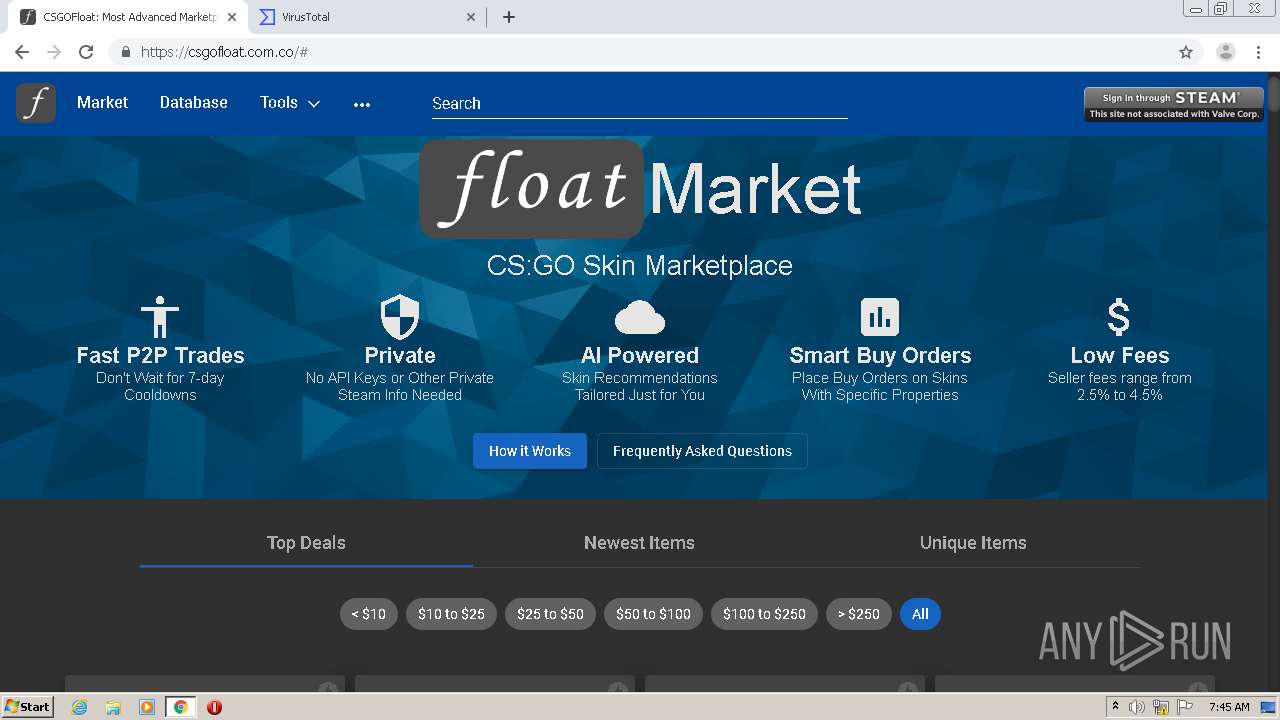Switch to the VirusTotal browser tab
Screen dimensions: 1280x720
365,17
